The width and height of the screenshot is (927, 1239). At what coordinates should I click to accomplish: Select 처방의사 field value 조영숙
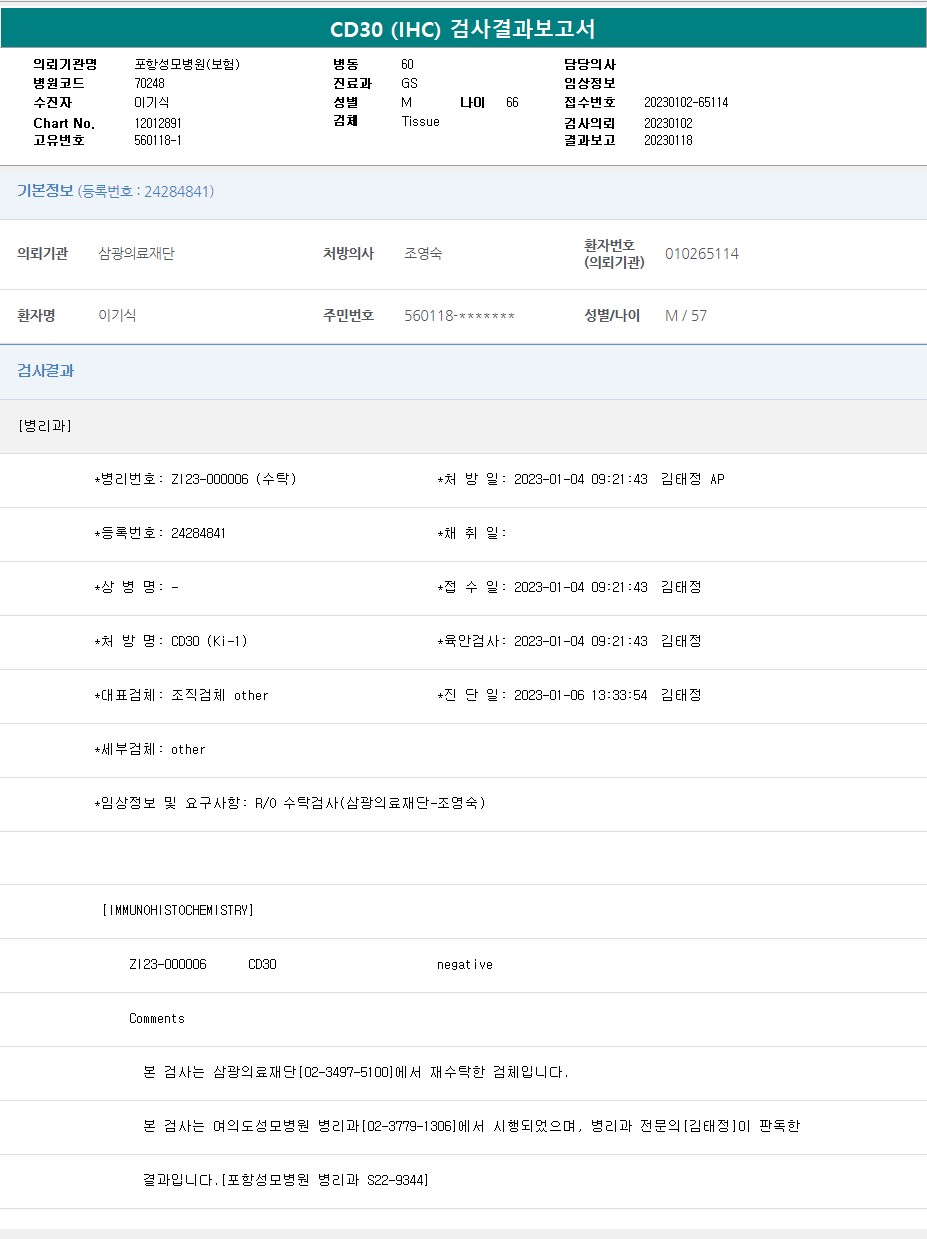click(x=423, y=254)
